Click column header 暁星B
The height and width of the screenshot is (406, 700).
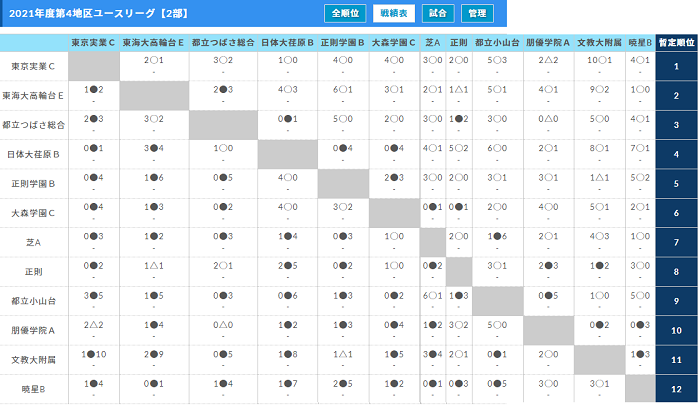click(x=640, y=43)
